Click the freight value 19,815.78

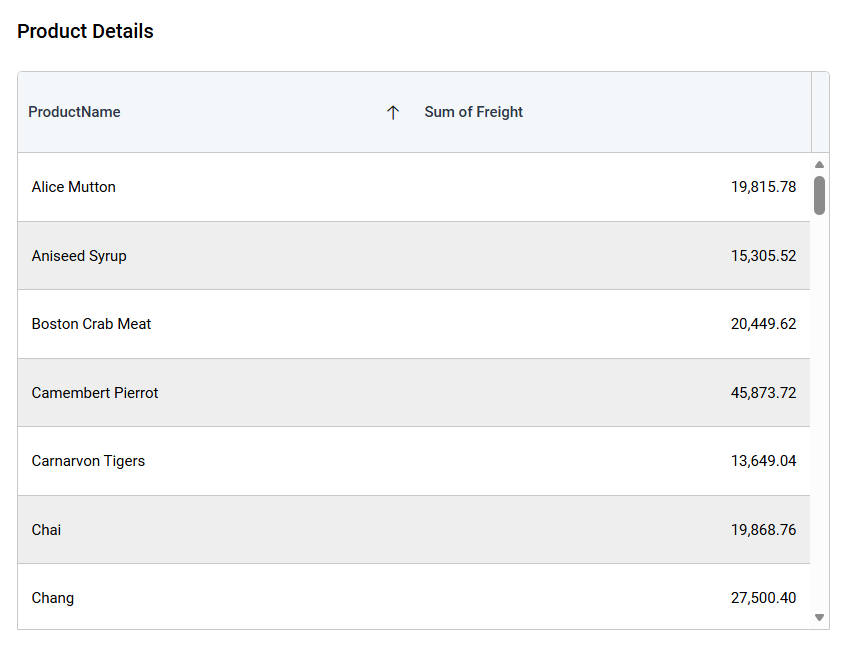pyautogui.click(x=763, y=187)
